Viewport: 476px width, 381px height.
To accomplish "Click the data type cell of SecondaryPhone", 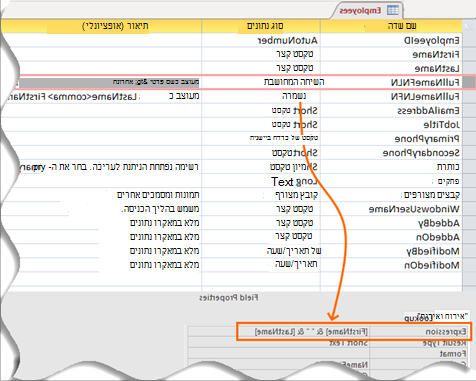I will coord(261,152).
